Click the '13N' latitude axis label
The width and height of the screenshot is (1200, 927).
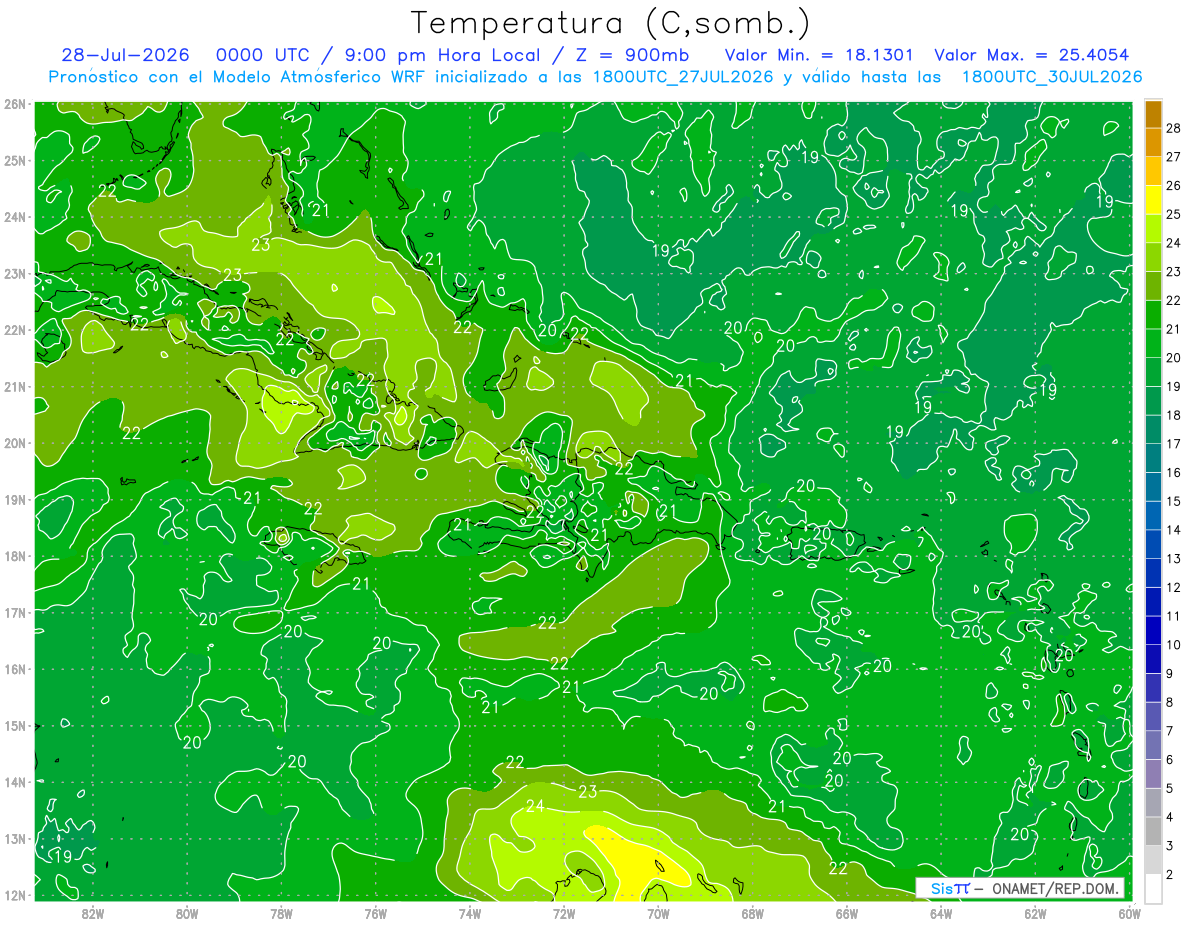[15, 838]
